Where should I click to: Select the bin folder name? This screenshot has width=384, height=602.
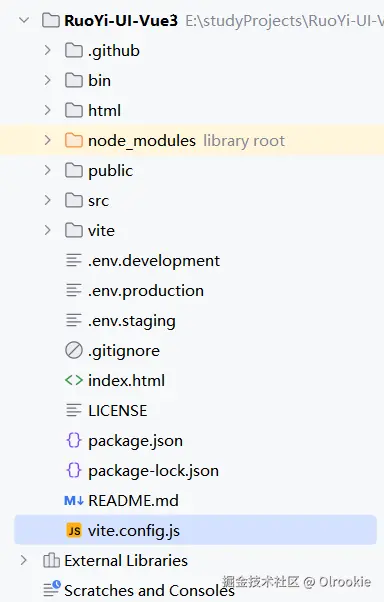[99, 81]
